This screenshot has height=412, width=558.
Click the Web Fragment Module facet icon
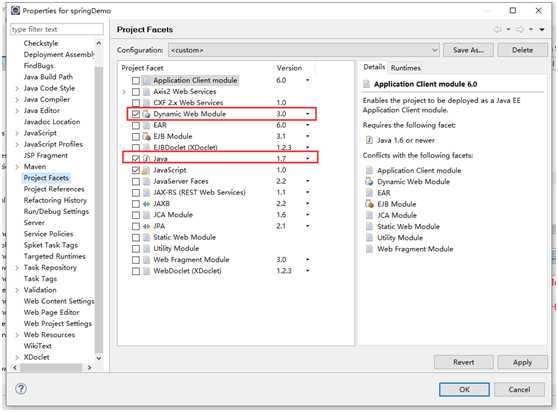(x=146, y=260)
